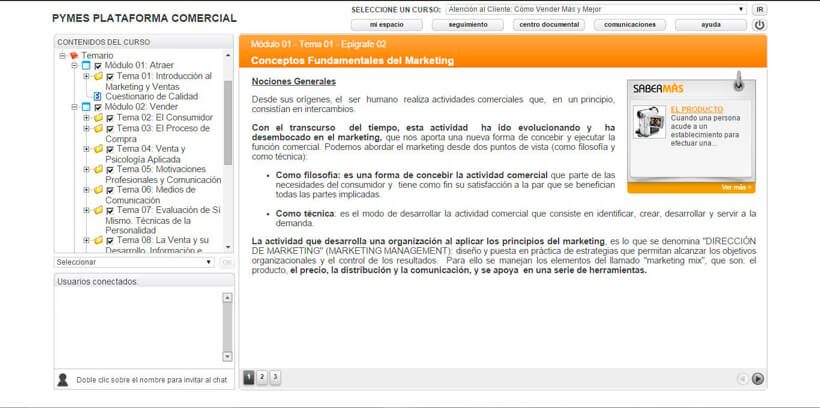
Task: Click the Tema 05 Motivaciones folder icon
Action: point(98,169)
